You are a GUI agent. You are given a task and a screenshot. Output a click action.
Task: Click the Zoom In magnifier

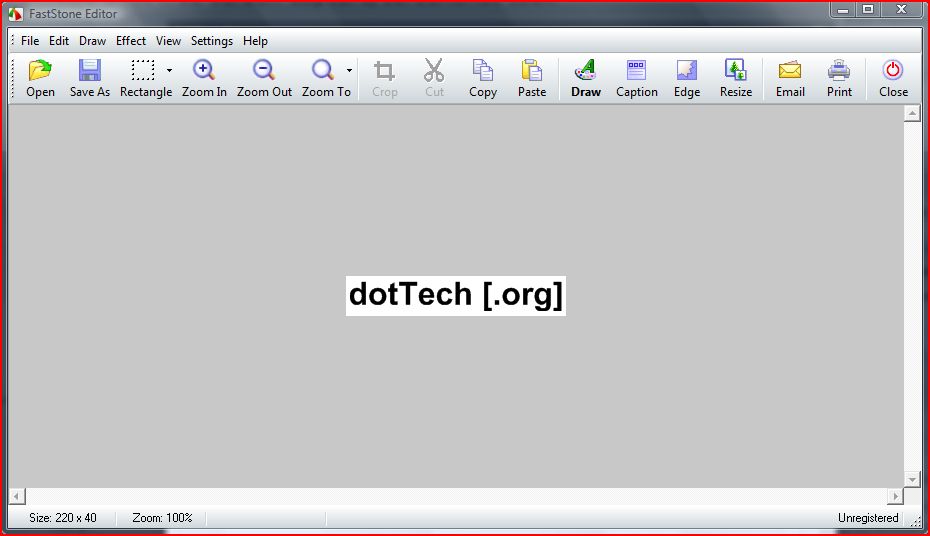(204, 71)
